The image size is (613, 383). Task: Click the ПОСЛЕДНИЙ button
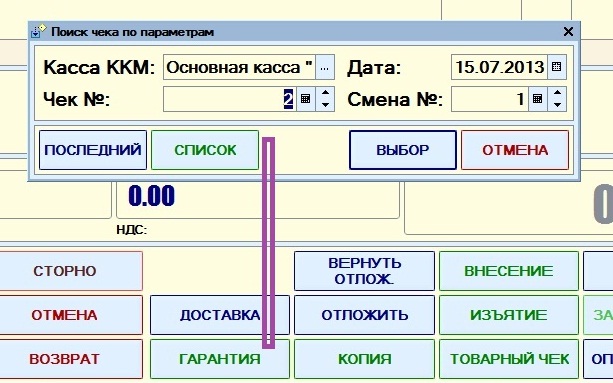93,150
